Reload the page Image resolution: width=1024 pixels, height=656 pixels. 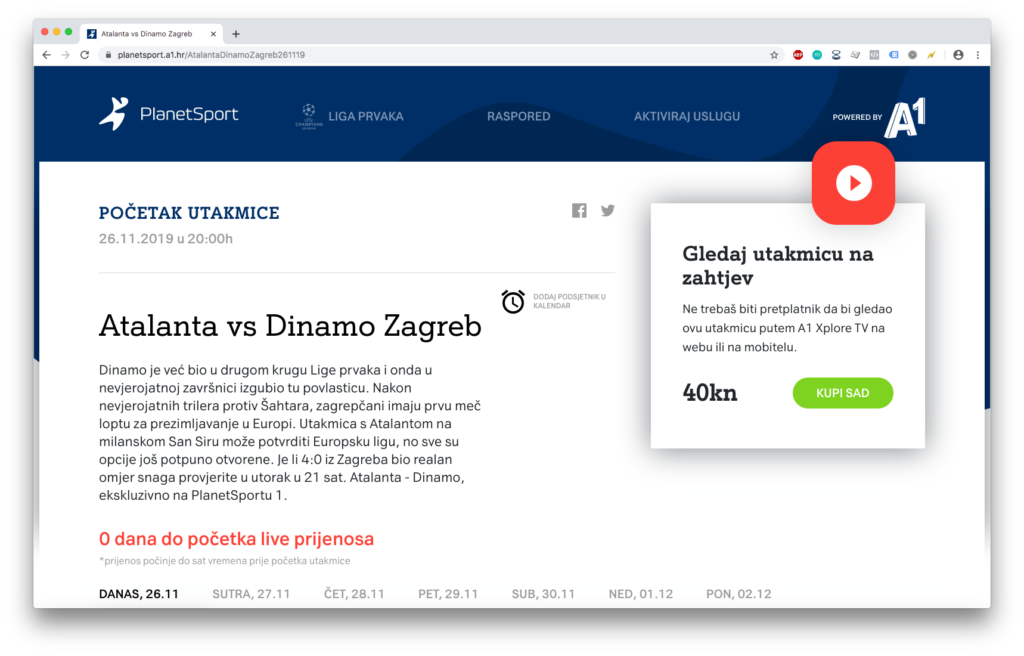click(x=85, y=55)
